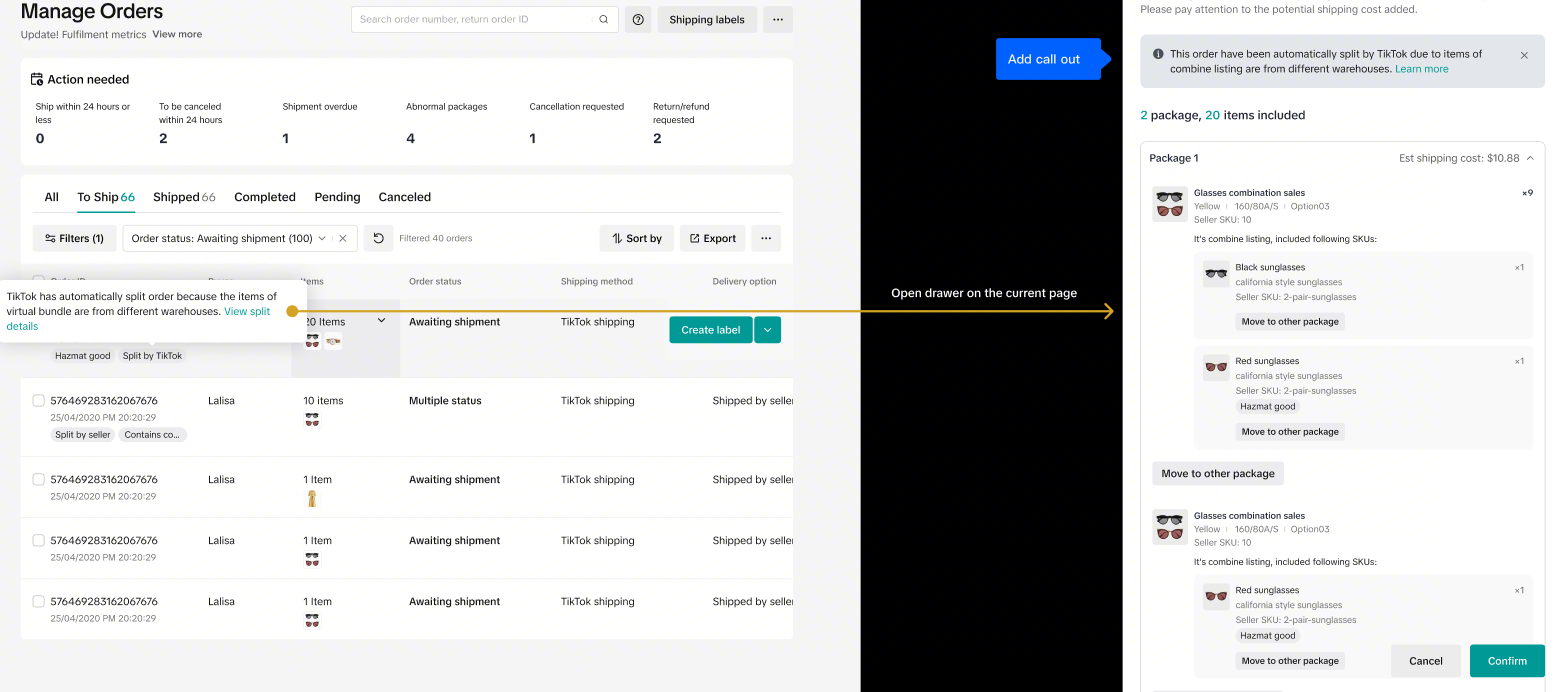The width and height of the screenshot is (1558, 692).
Task: Open the three-dot menu next to Export
Action: click(765, 238)
